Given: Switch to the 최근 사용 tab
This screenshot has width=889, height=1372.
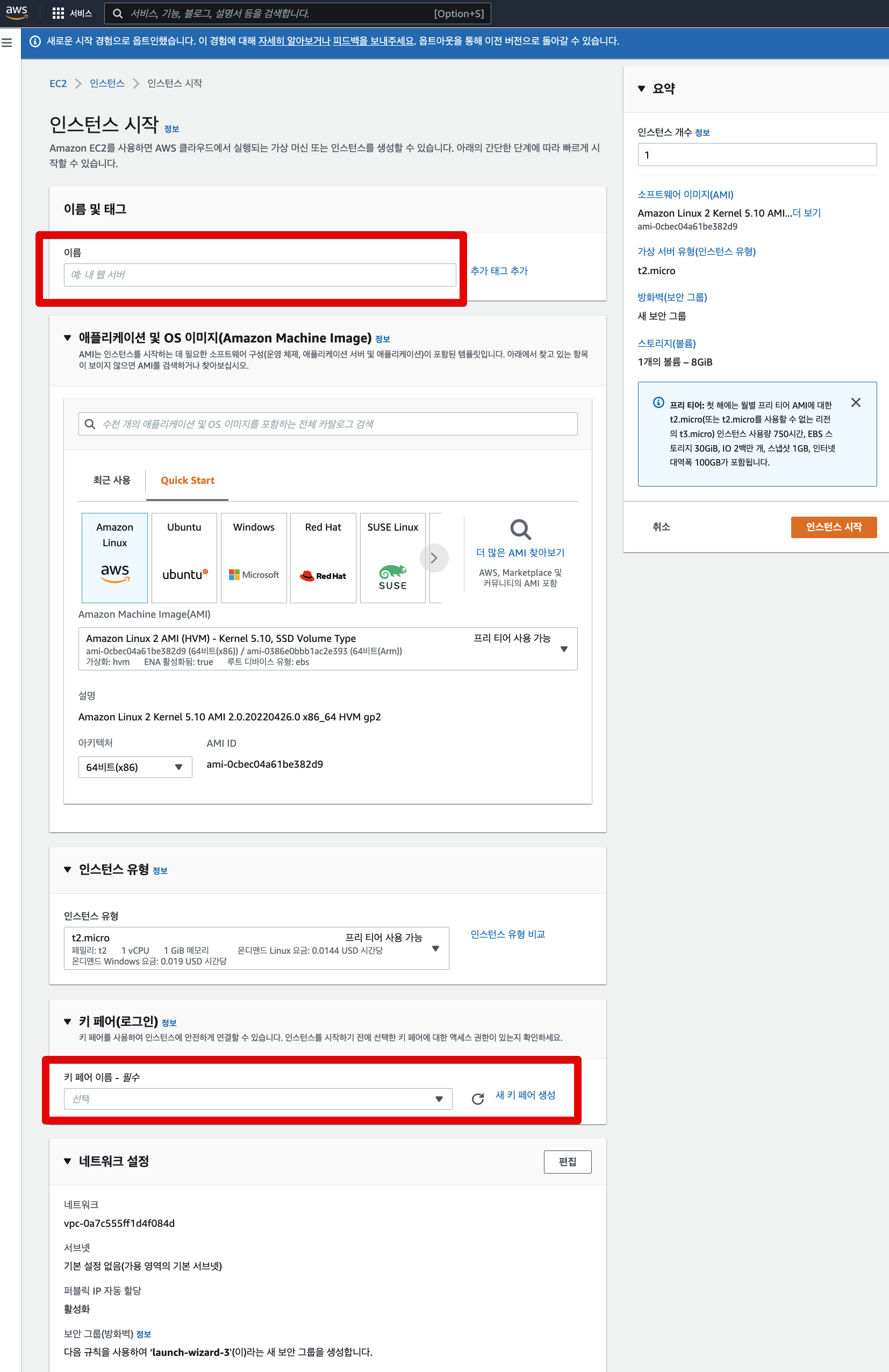Looking at the screenshot, I should coord(112,480).
